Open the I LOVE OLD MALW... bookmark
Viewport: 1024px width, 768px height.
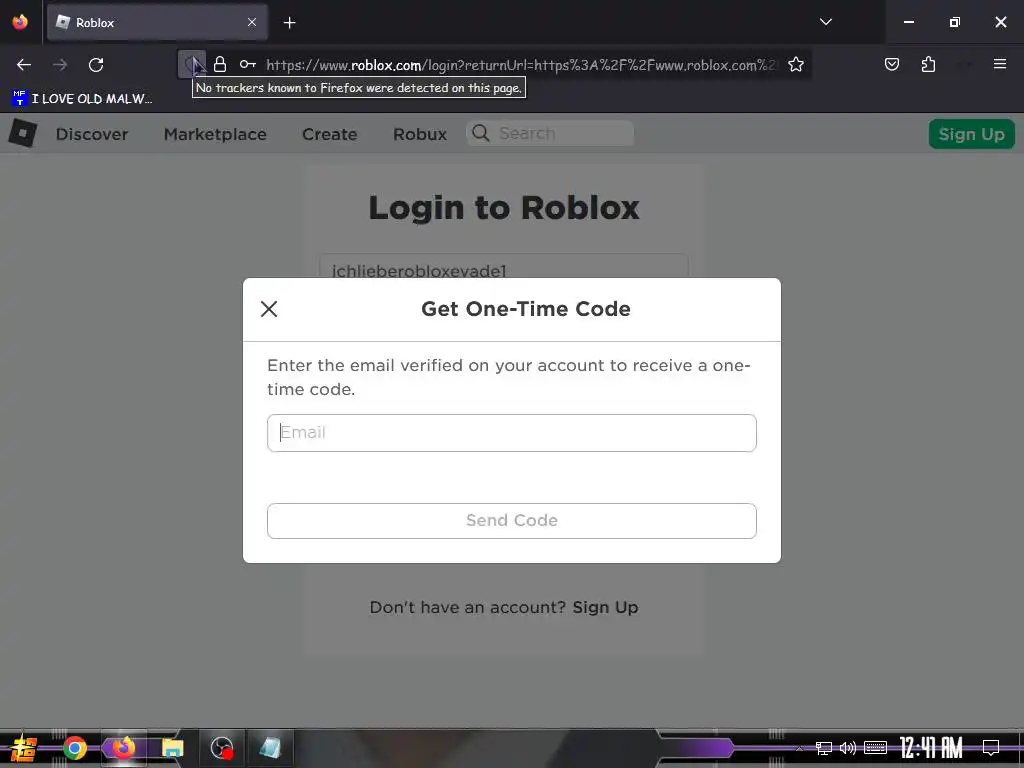pyautogui.click(x=82, y=99)
